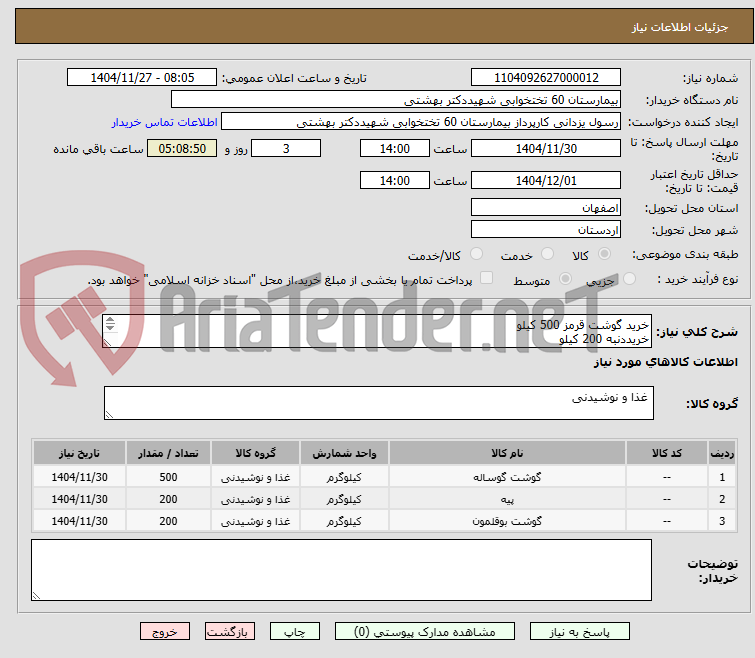Click the نام دستگاه خریدار field
This screenshot has width=755, height=658.
tap(396, 100)
